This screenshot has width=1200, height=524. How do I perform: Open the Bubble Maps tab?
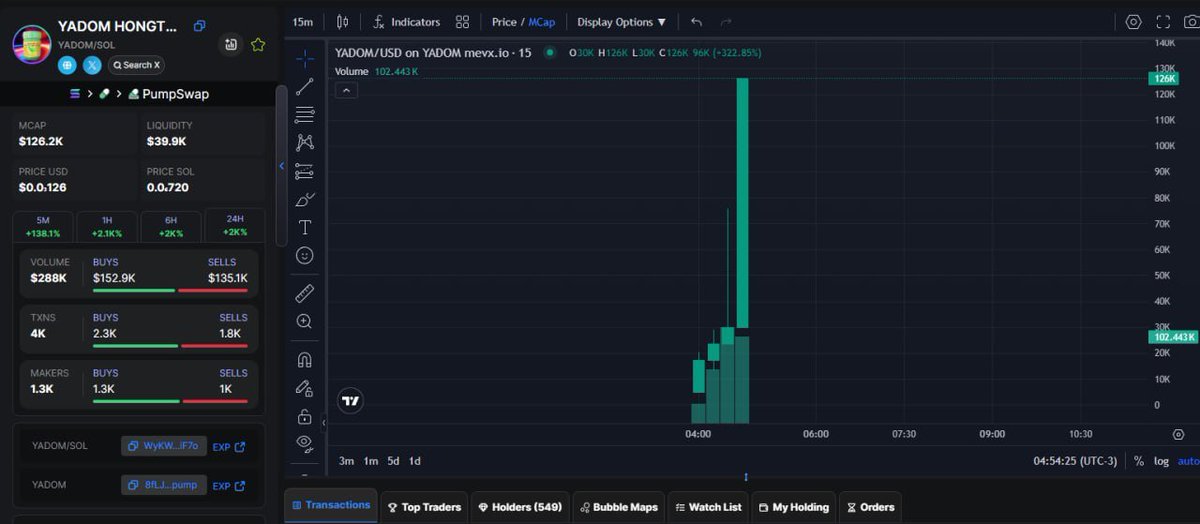[619, 507]
